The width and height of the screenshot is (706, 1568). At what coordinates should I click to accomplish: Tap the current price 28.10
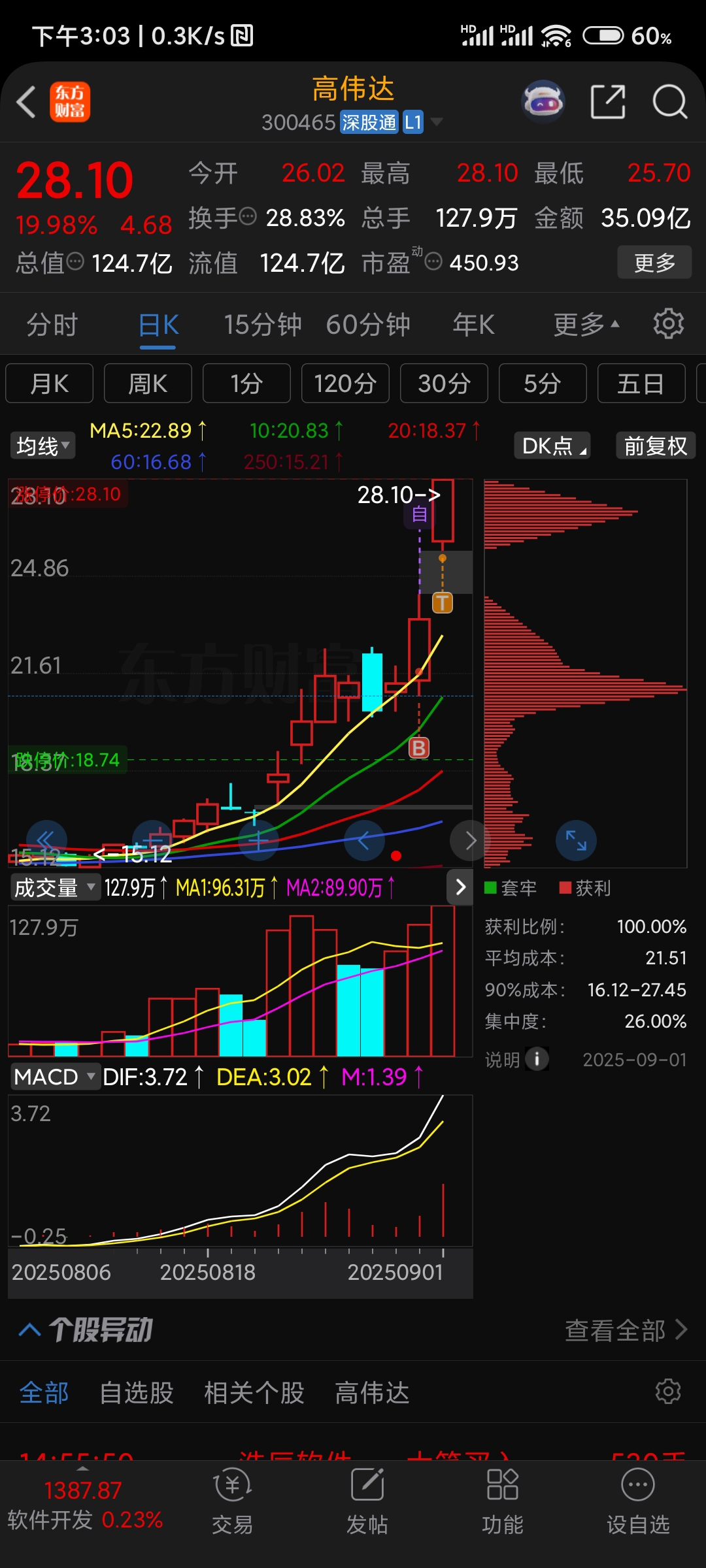click(x=75, y=181)
